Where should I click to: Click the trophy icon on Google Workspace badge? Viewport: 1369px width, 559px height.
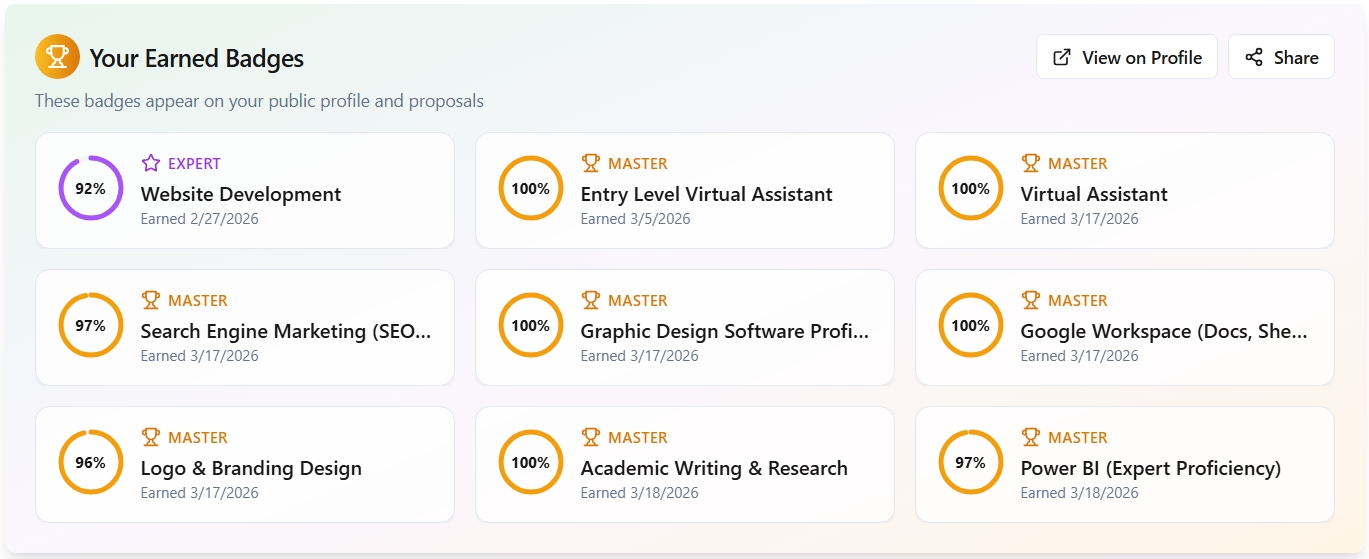coord(1030,300)
